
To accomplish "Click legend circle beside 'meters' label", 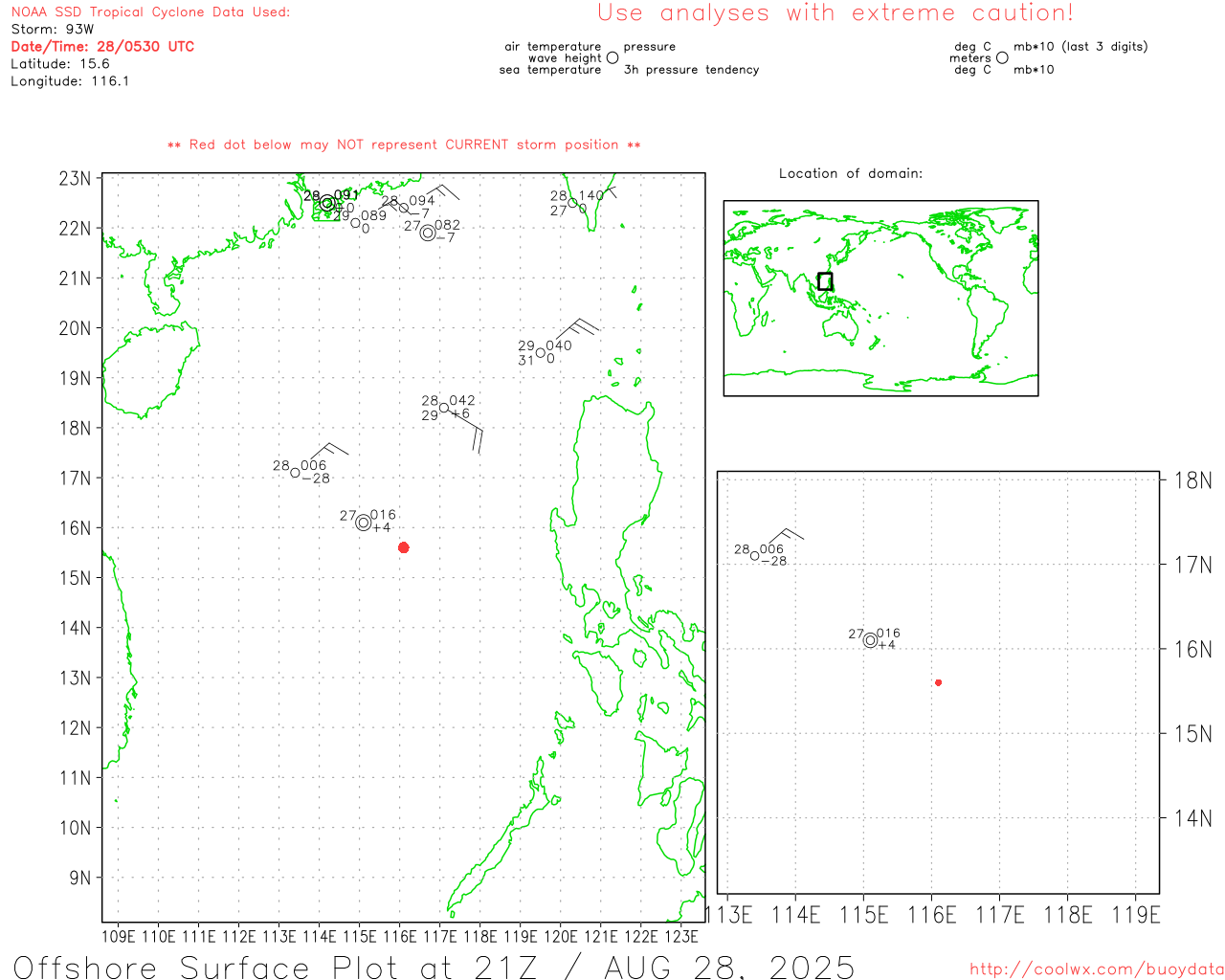I will point(1002,57).
